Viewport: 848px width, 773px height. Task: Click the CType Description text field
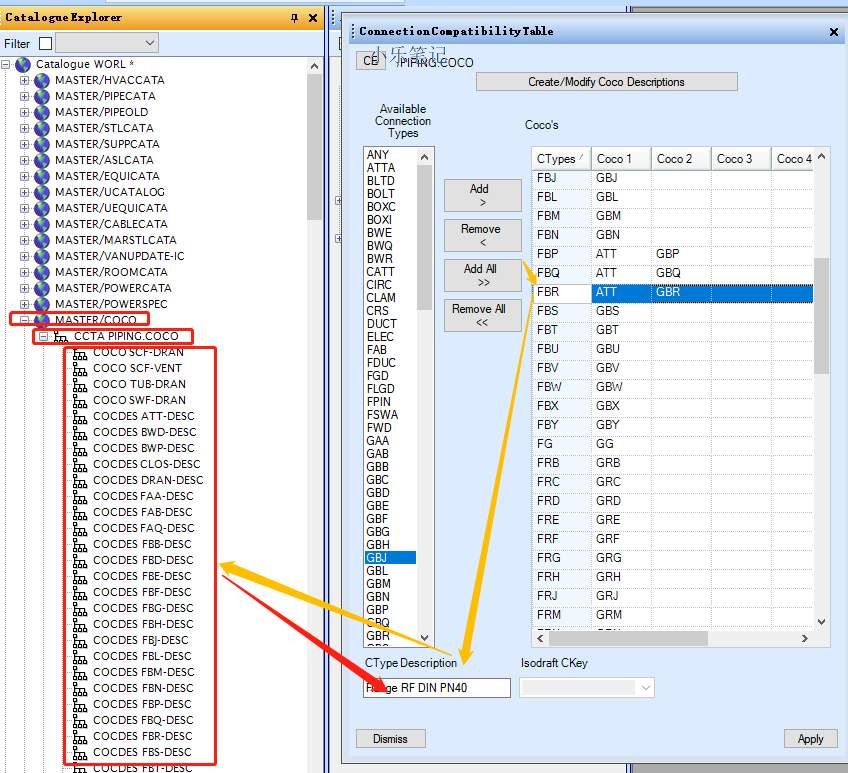pos(437,688)
